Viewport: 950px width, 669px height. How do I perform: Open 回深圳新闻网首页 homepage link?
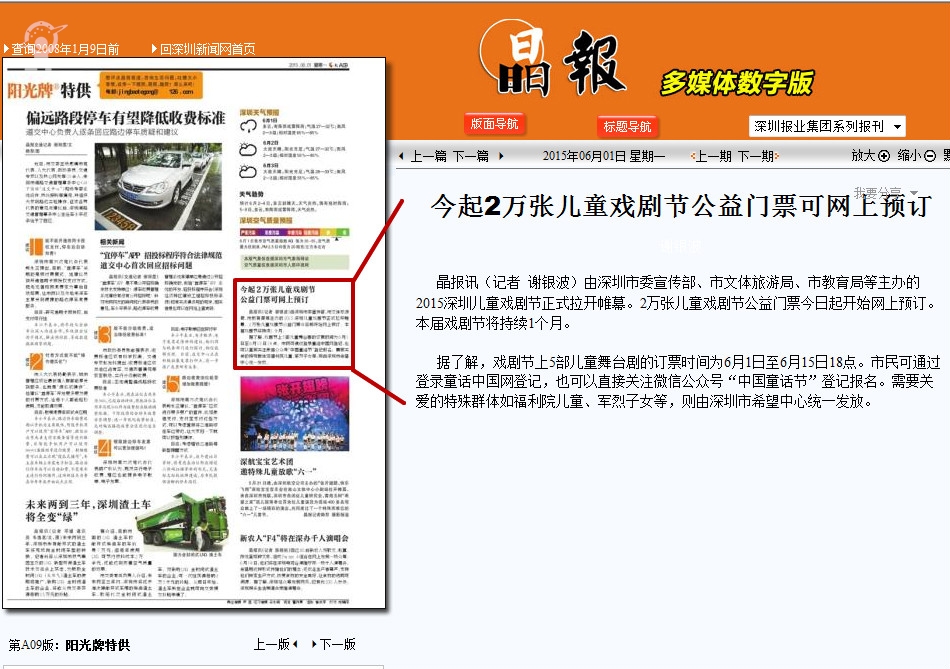(x=207, y=49)
